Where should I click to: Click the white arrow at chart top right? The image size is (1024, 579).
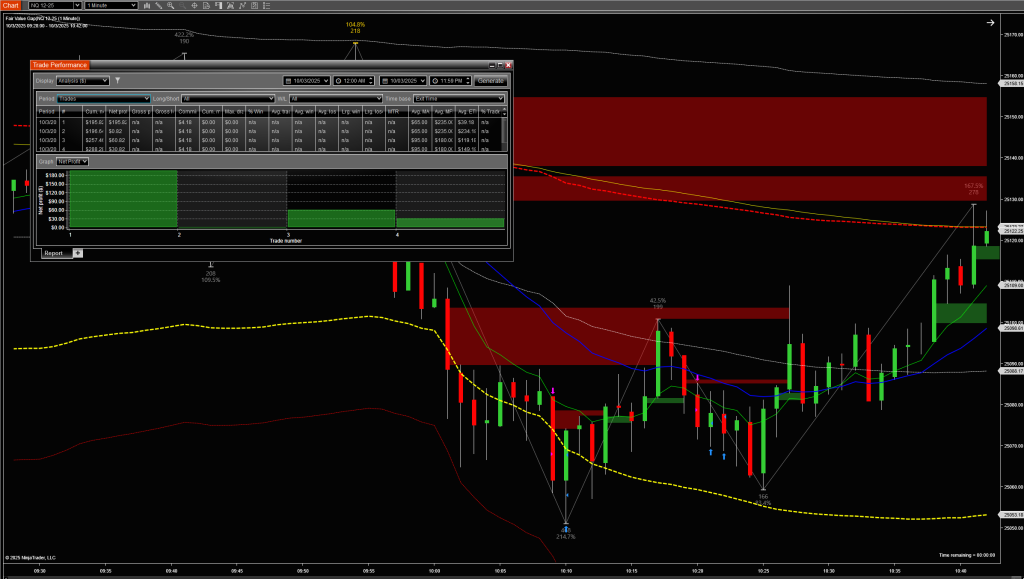click(x=990, y=22)
